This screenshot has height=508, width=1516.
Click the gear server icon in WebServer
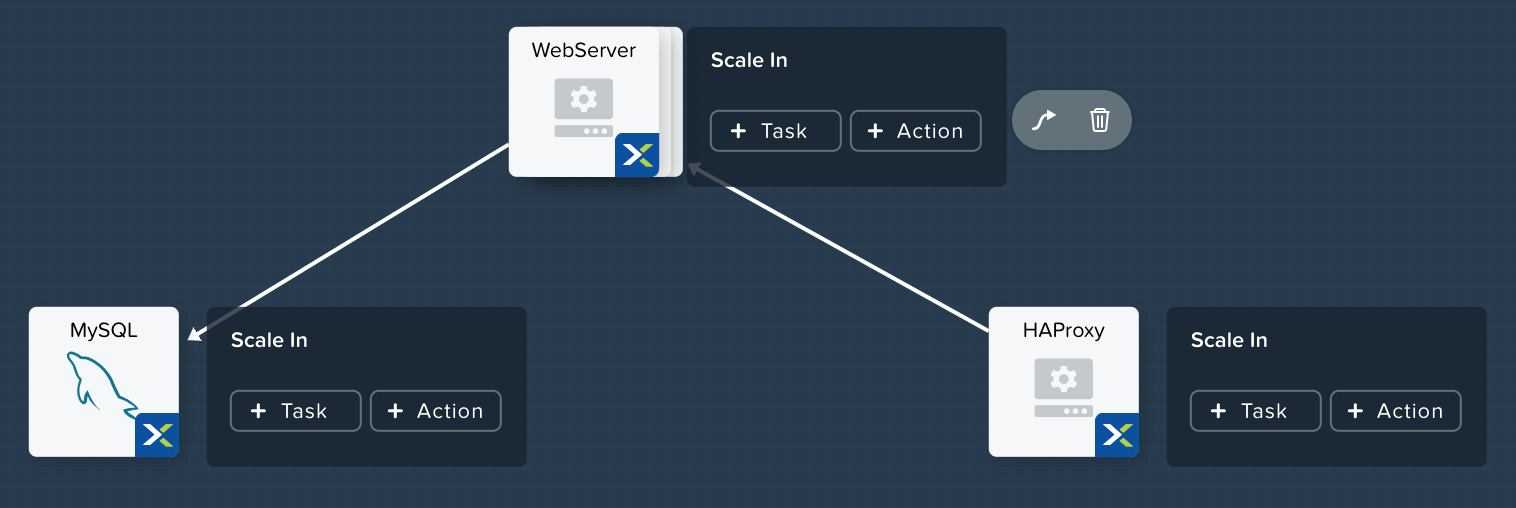(584, 108)
